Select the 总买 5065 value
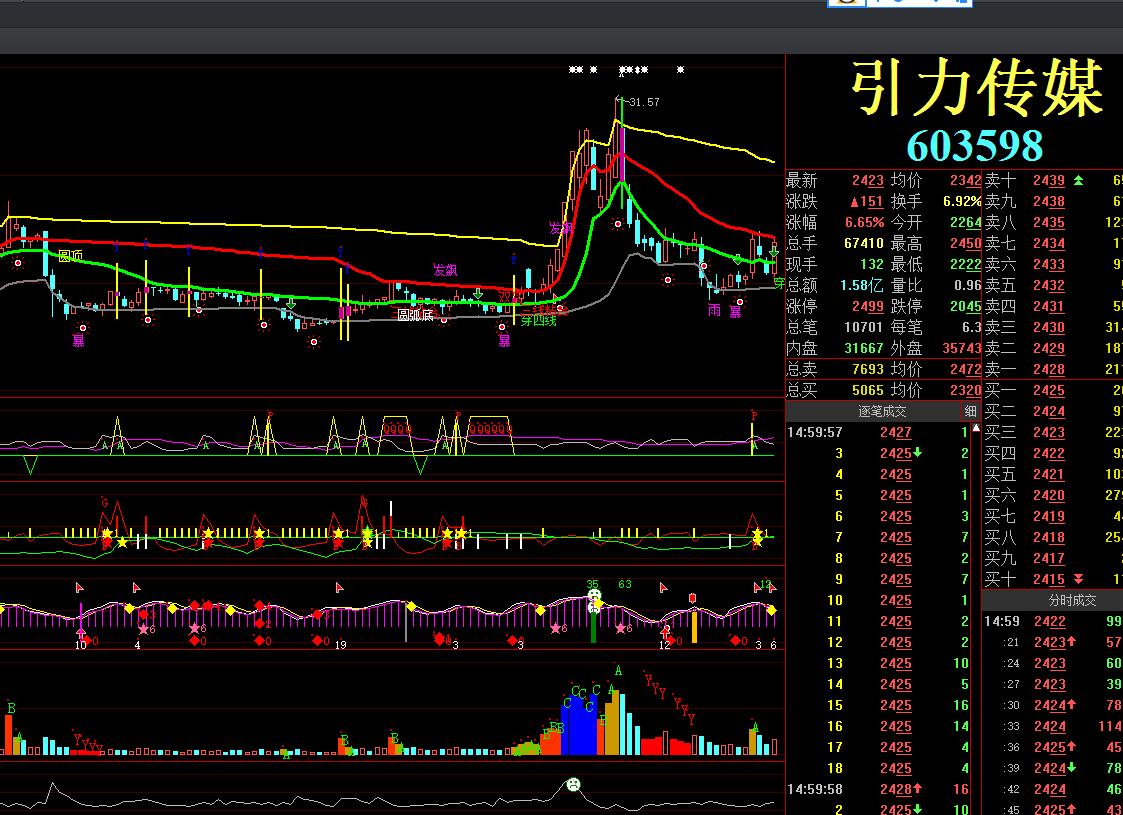The height and width of the screenshot is (815, 1123). pyautogui.click(x=867, y=390)
